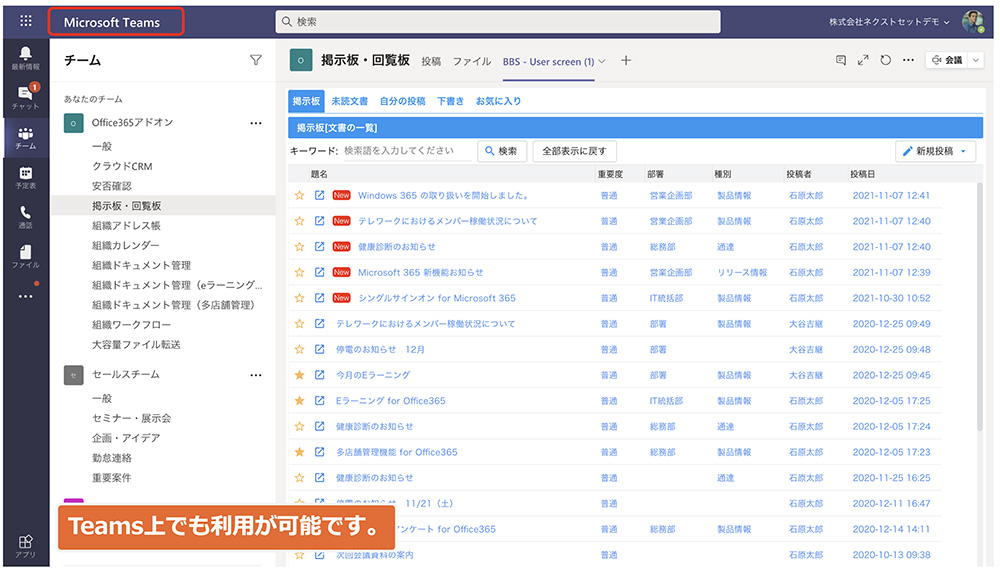Open more options ellipsis beside refresh icon
Viewport: 1000px width, 574px height.
point(908,60)
